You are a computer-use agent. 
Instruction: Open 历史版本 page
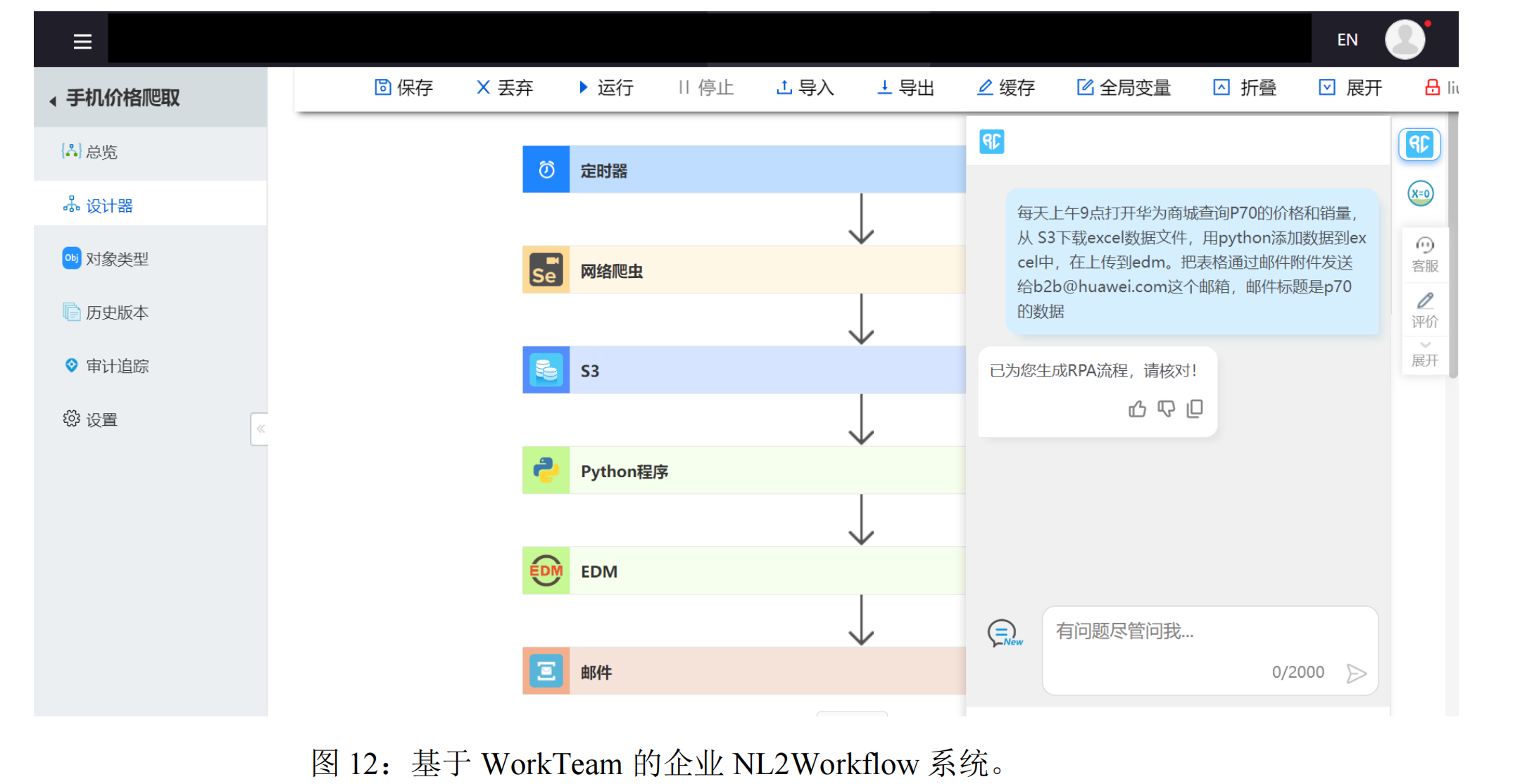tap(106, 312)
